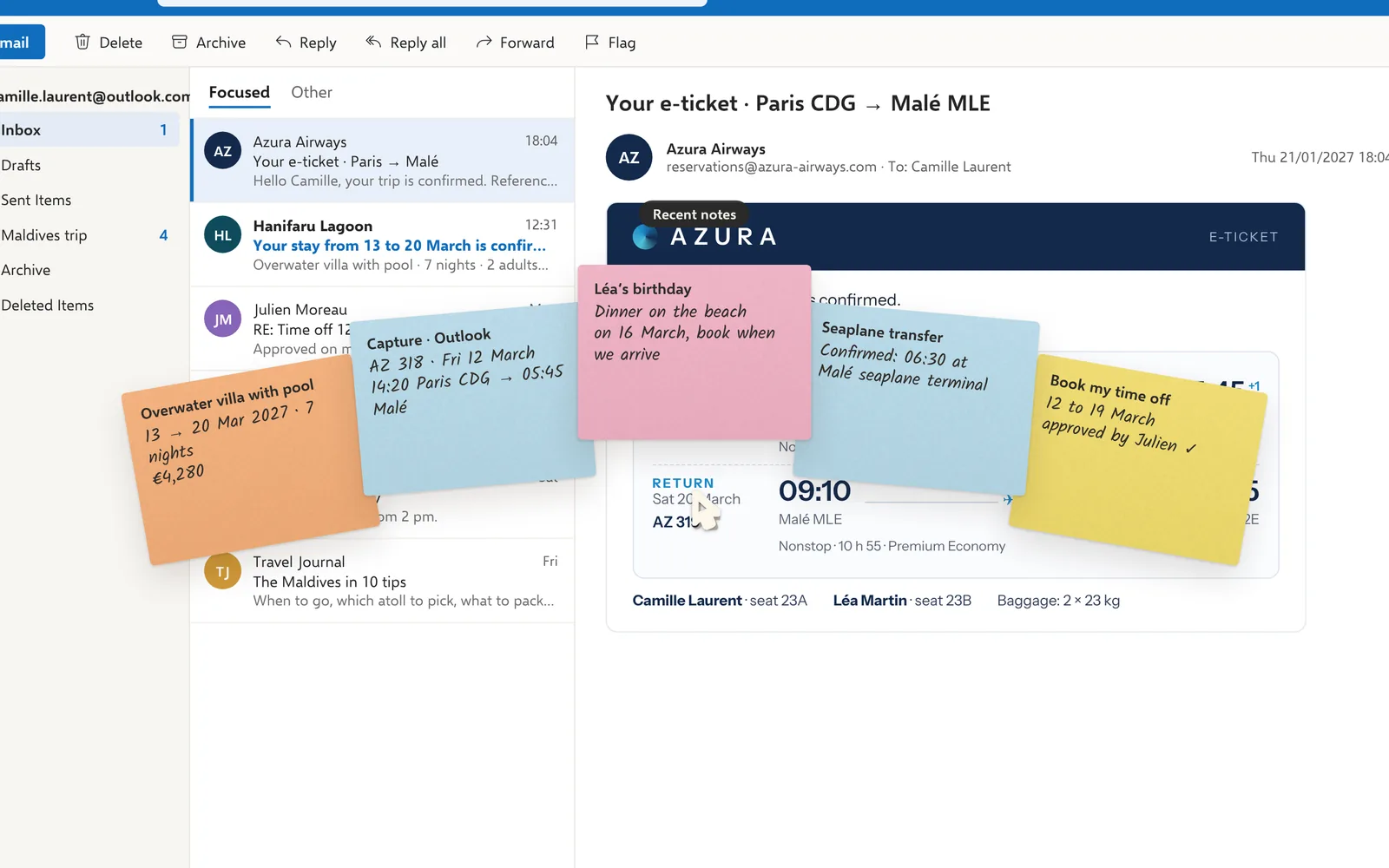Click the JM avatar for Julien Moreau
Image resolution: width=1389 pixels, height=868 pixels.
click(223, 319)
